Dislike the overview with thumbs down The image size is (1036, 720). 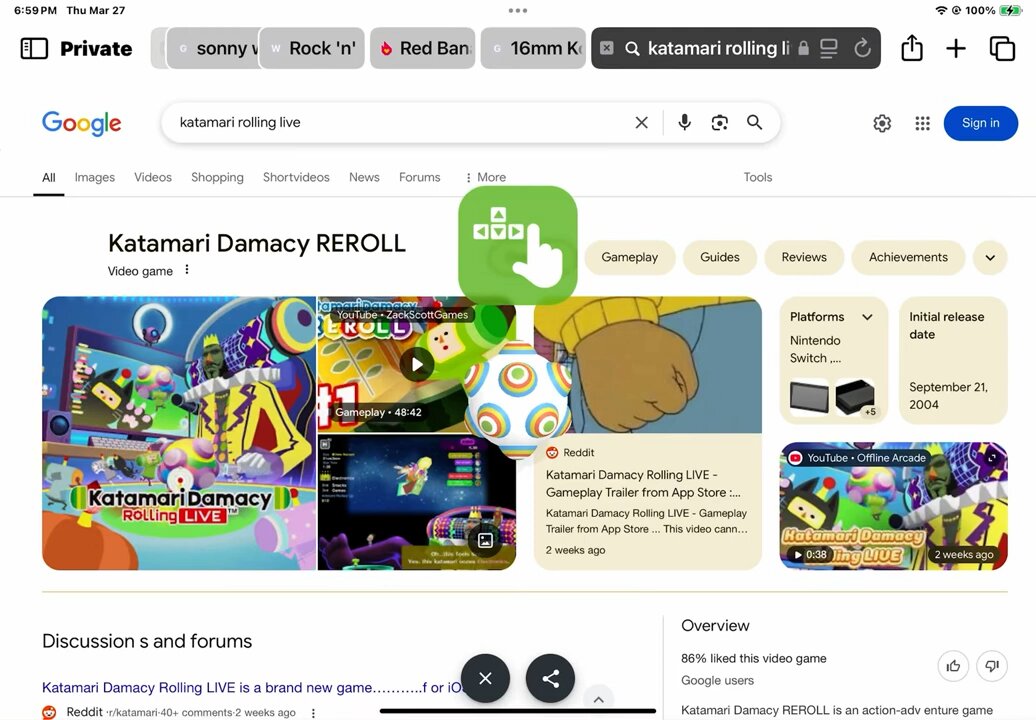coord(992,666)
